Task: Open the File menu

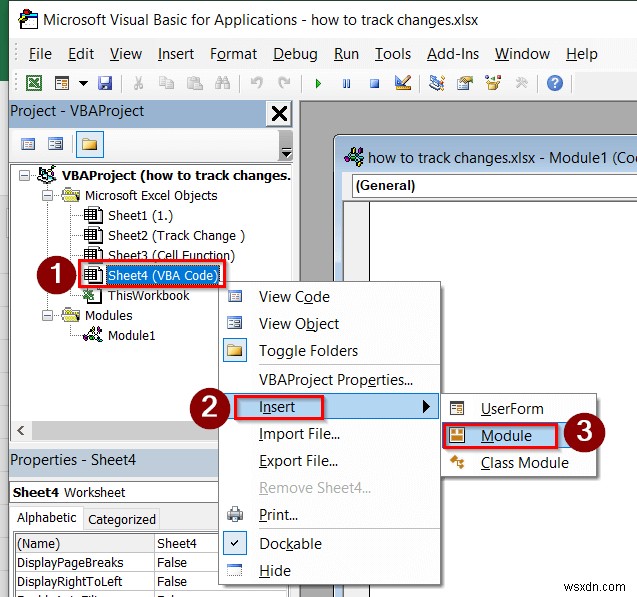Action: click(x=40, y=54)
